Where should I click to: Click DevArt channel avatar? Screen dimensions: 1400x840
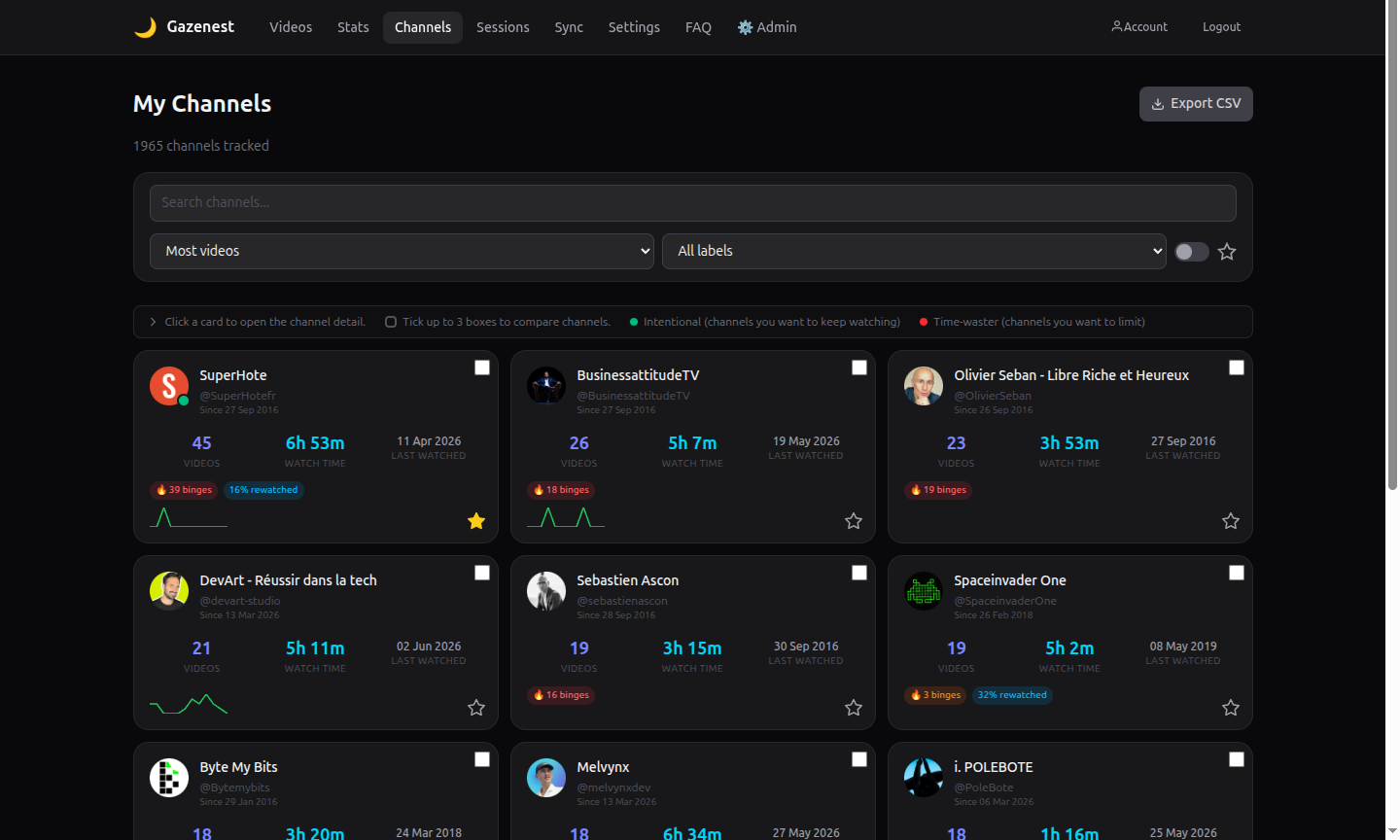pos(169,591)
